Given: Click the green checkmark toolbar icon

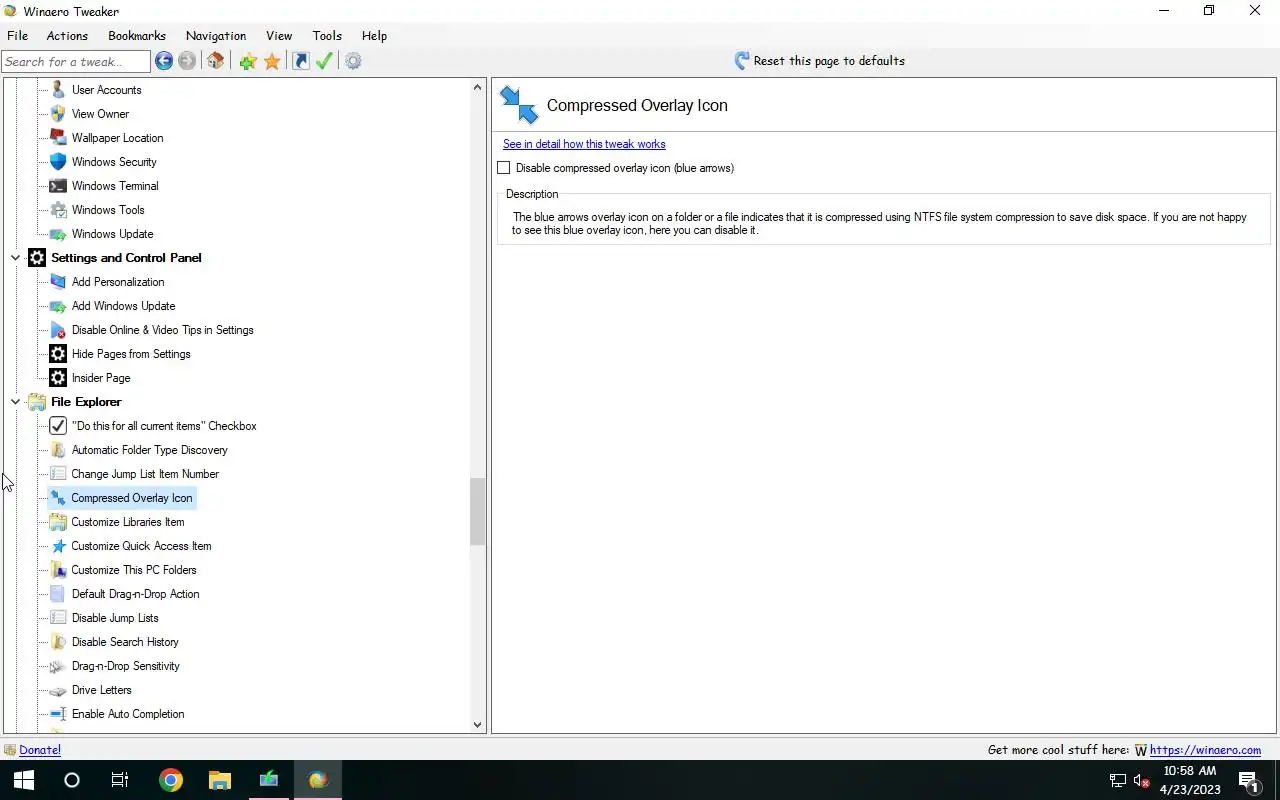Looking at the screenshot, I should (324, 61).
